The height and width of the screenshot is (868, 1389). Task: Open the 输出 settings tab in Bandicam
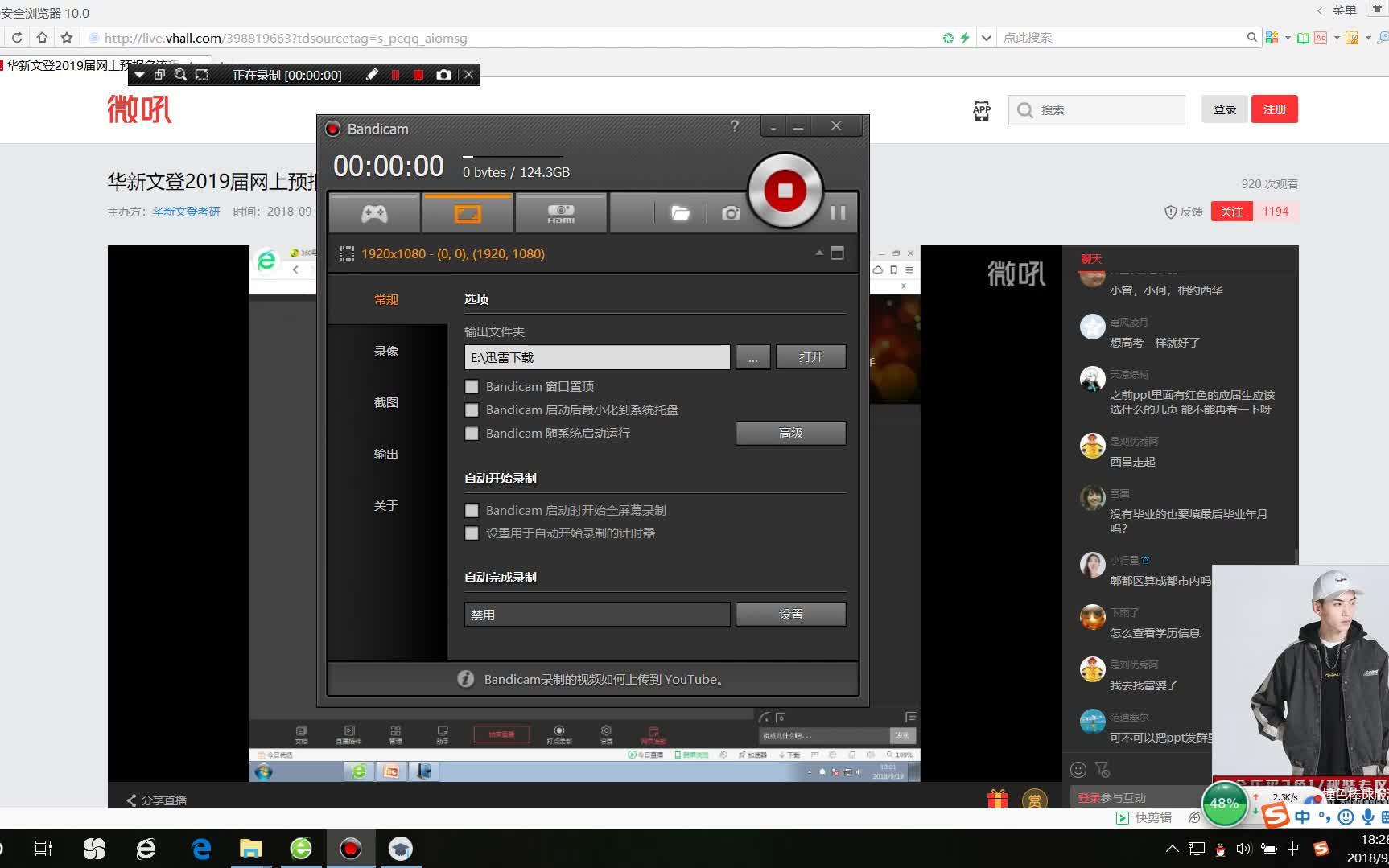pos(386,454)
